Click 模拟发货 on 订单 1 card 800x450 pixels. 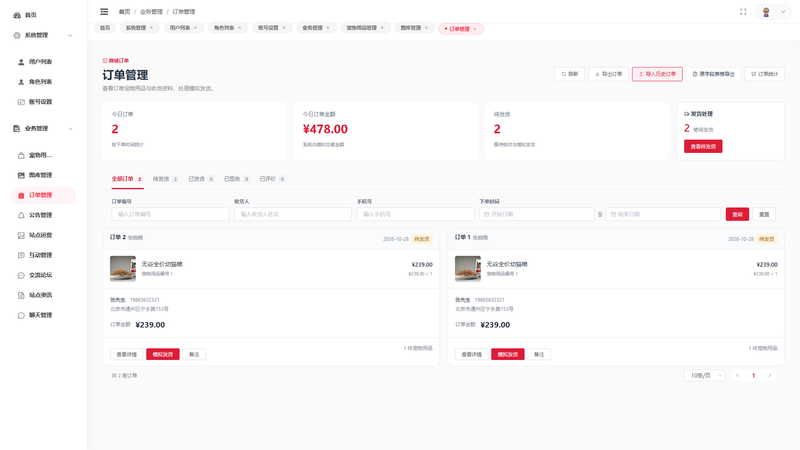tap(508, 355)
